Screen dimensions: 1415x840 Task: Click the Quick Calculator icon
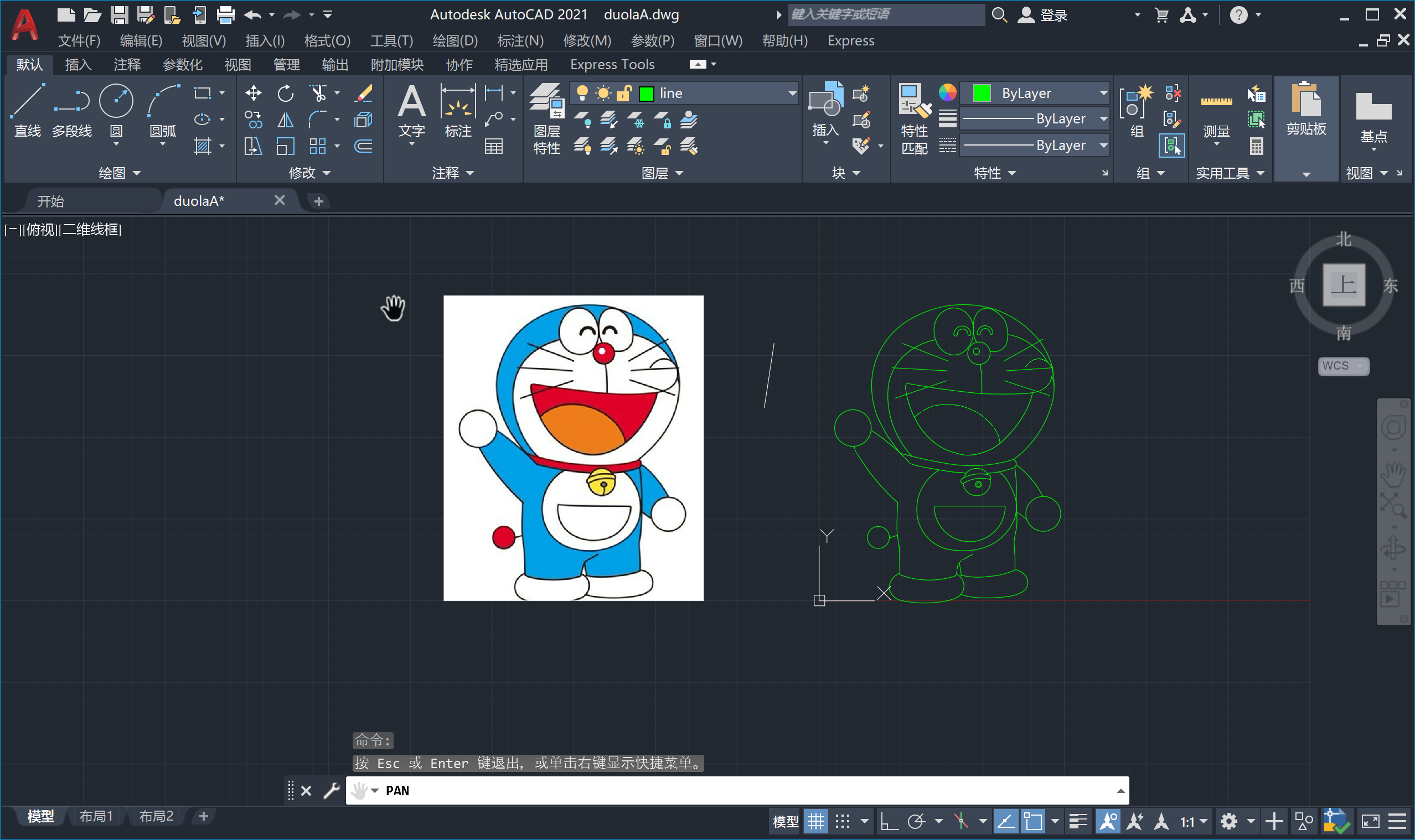[1257, 147]
